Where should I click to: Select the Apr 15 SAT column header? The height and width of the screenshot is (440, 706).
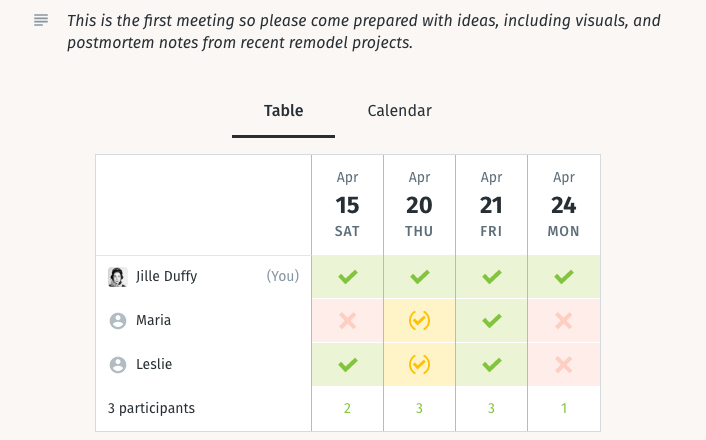tap(348, 205)
